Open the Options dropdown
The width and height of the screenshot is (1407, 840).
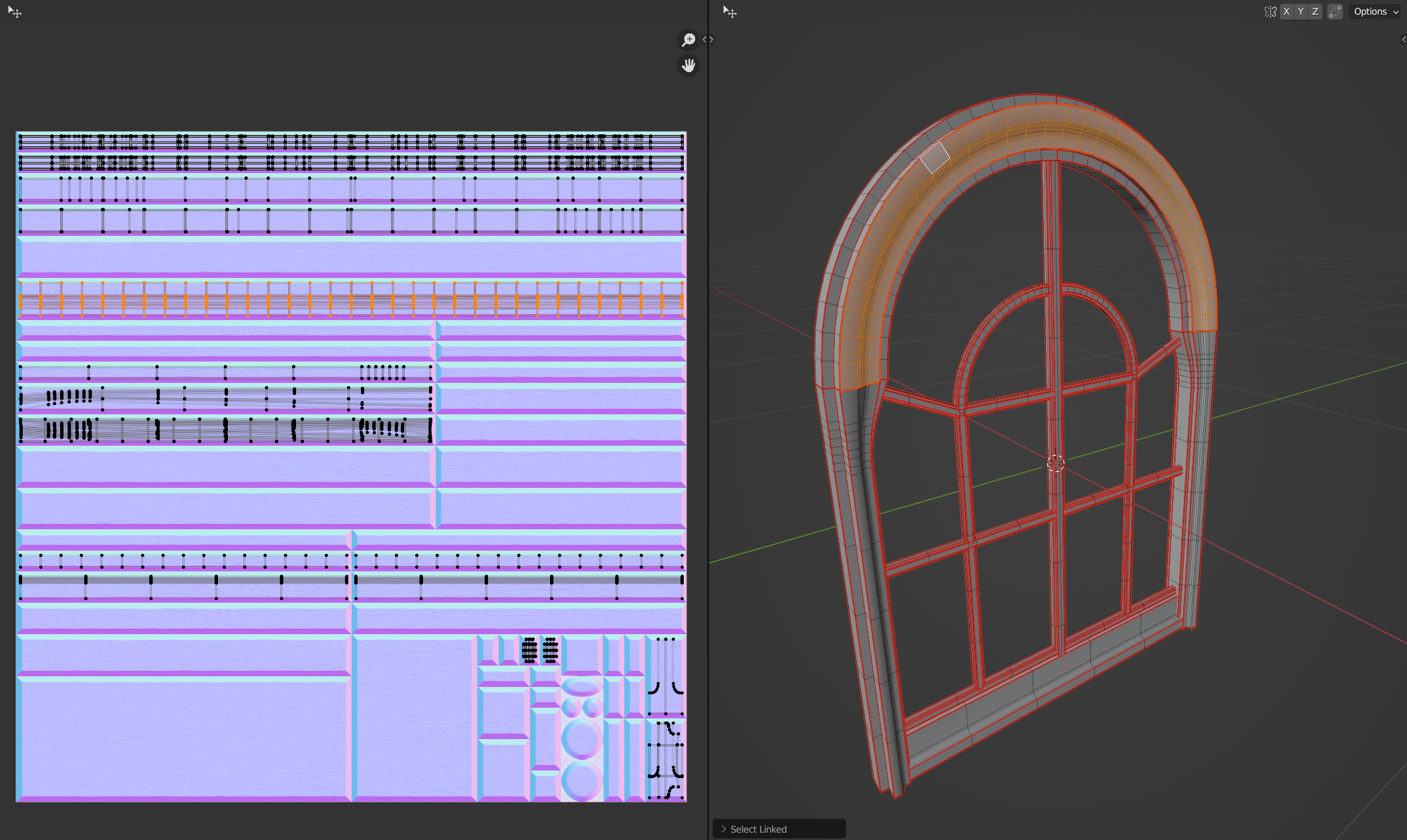(1375, 11)
